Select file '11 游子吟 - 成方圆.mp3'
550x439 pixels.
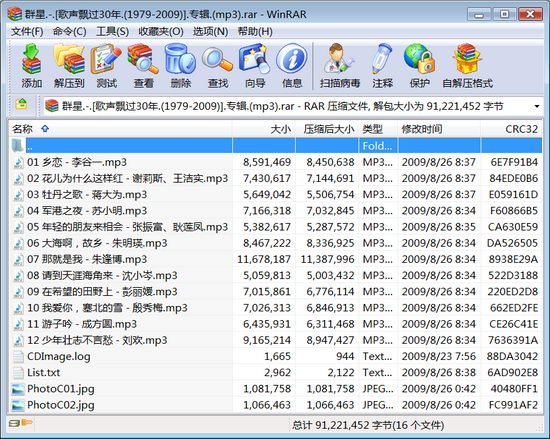(82, 324)
